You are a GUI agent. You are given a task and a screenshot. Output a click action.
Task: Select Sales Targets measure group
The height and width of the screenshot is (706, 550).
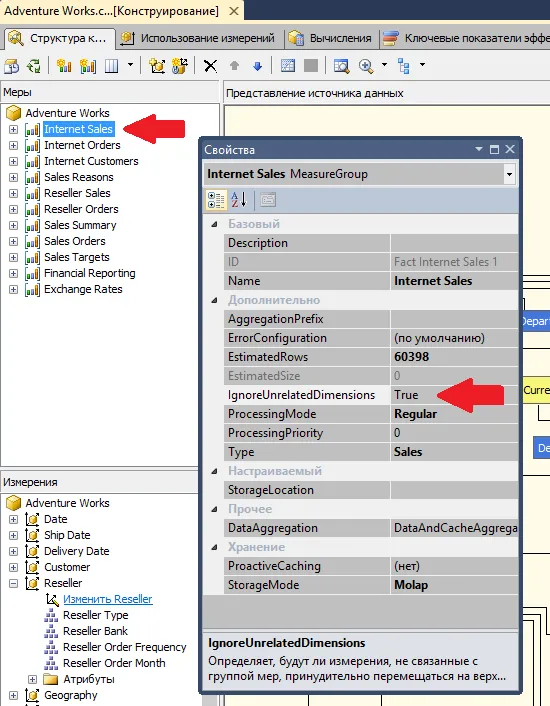(77, 257)
